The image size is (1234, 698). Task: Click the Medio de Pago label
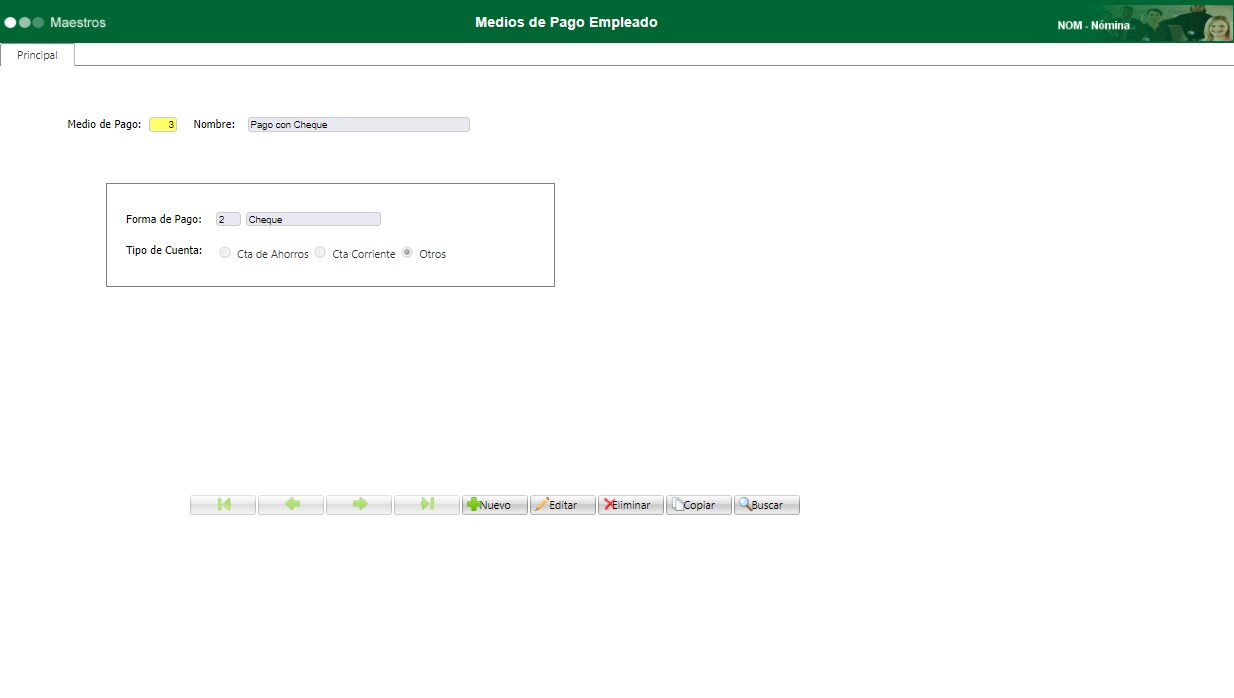(x=104, y=124)
